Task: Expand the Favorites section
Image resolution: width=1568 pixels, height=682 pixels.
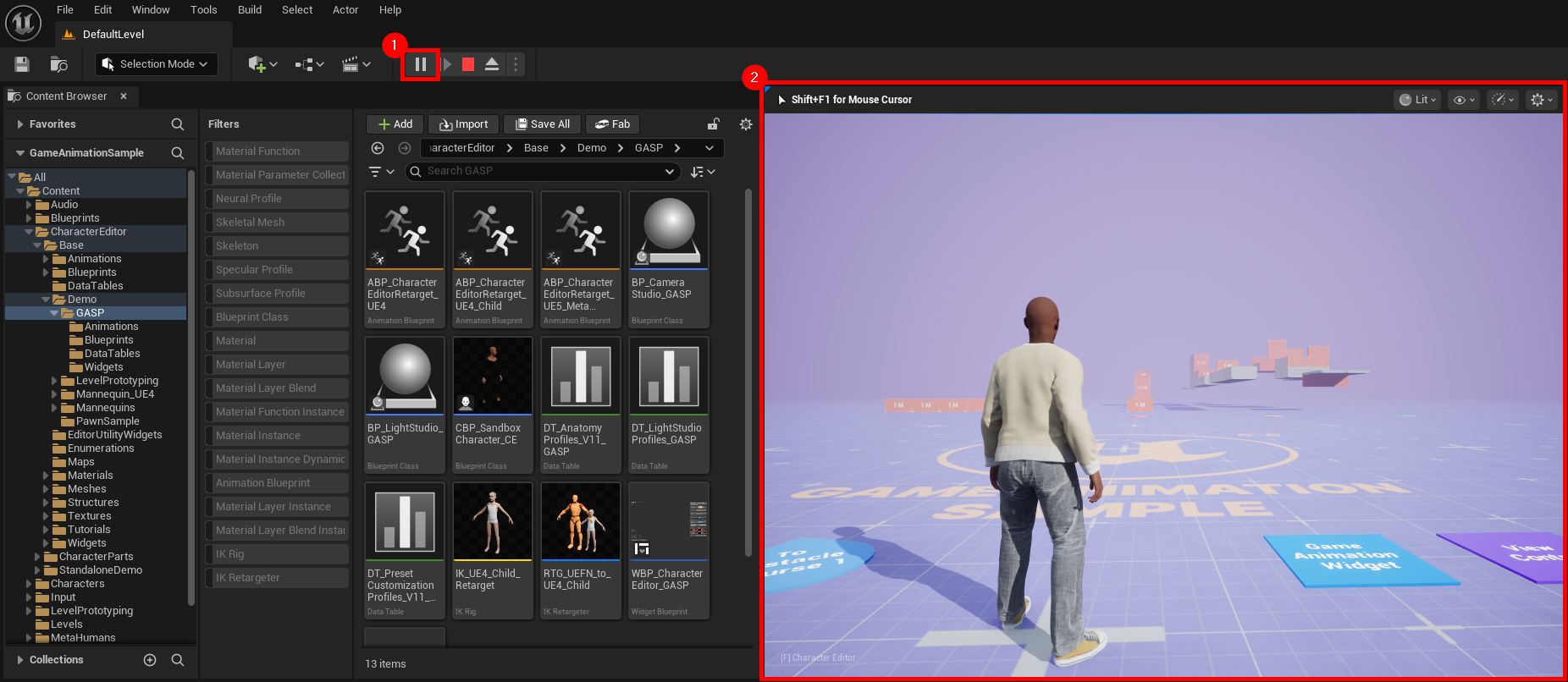Action: pos(19,124)
